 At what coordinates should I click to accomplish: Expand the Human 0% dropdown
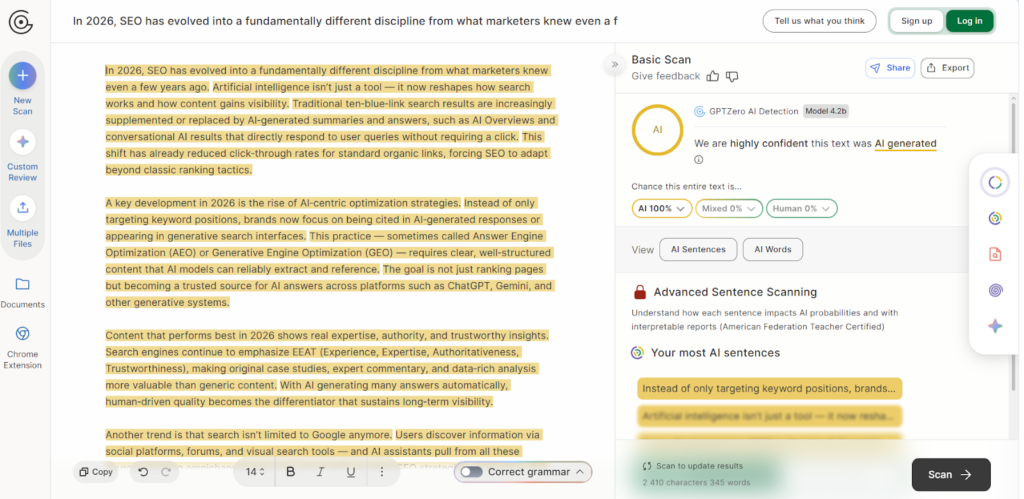pyautogui.click(x=801, y=208)
